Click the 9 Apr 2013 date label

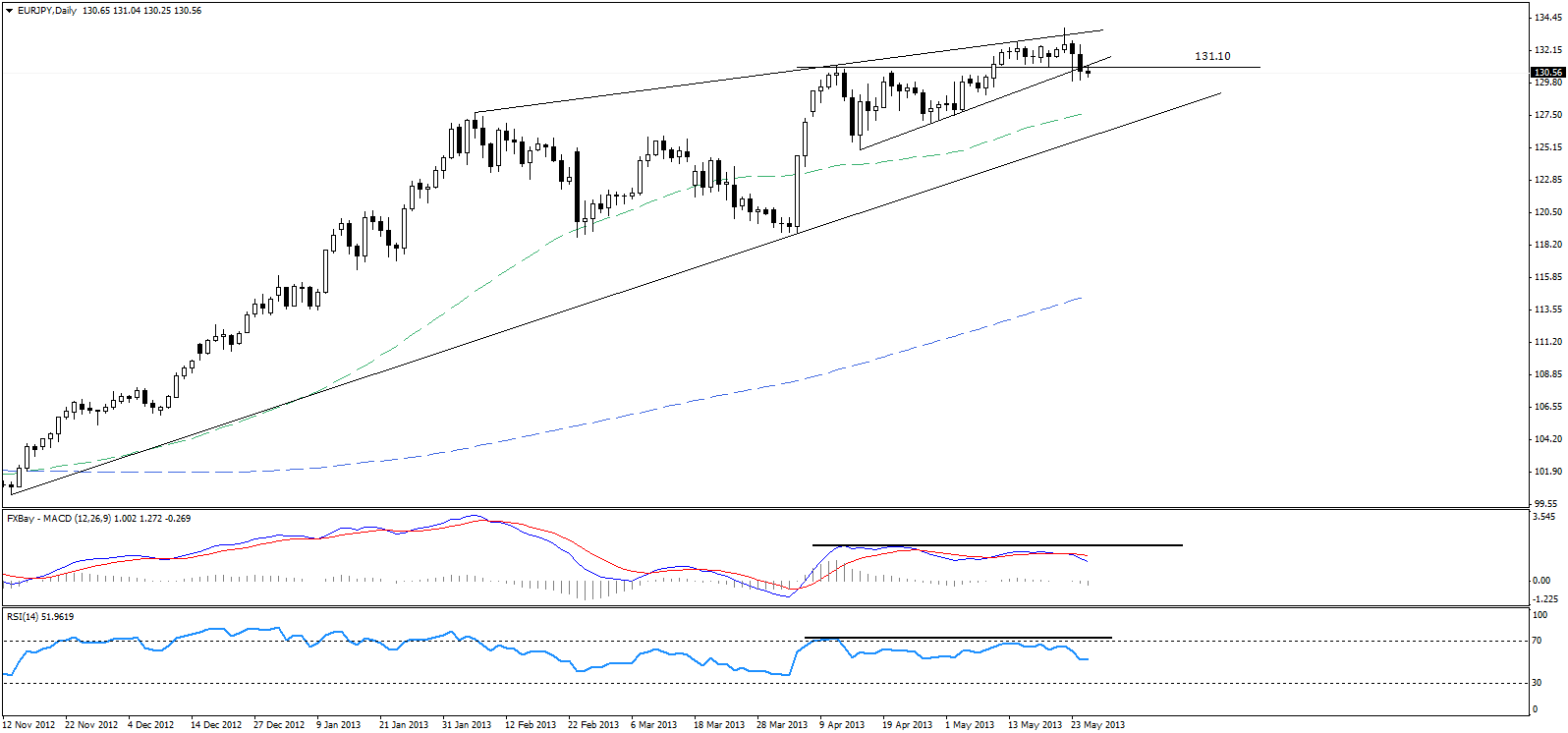(x=842, y=725)
